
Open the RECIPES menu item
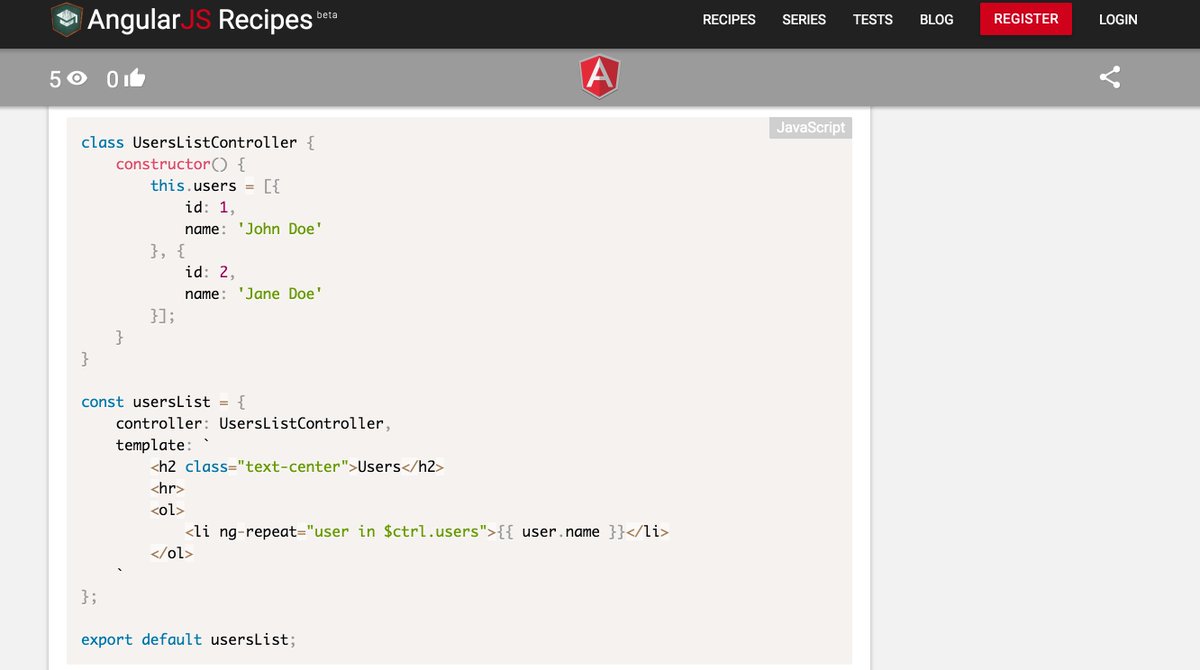pos(729,19)
